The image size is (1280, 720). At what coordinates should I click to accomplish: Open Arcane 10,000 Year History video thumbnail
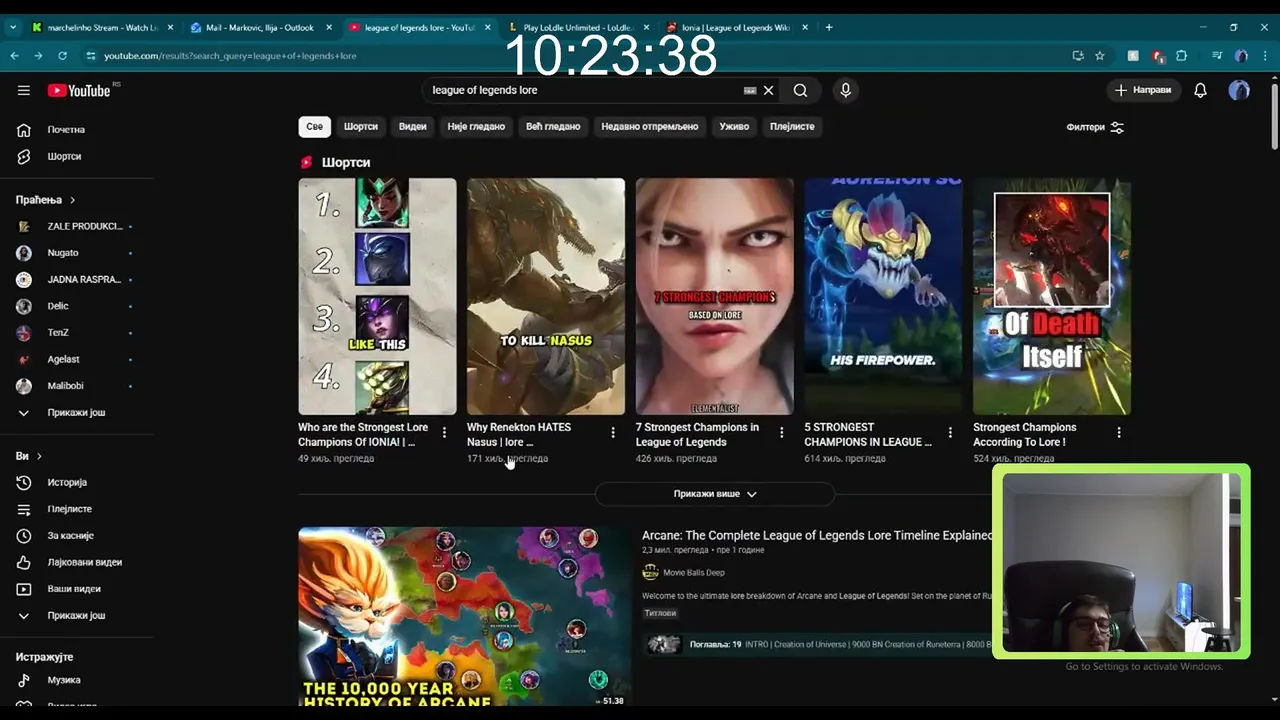[x=464, y=617]
